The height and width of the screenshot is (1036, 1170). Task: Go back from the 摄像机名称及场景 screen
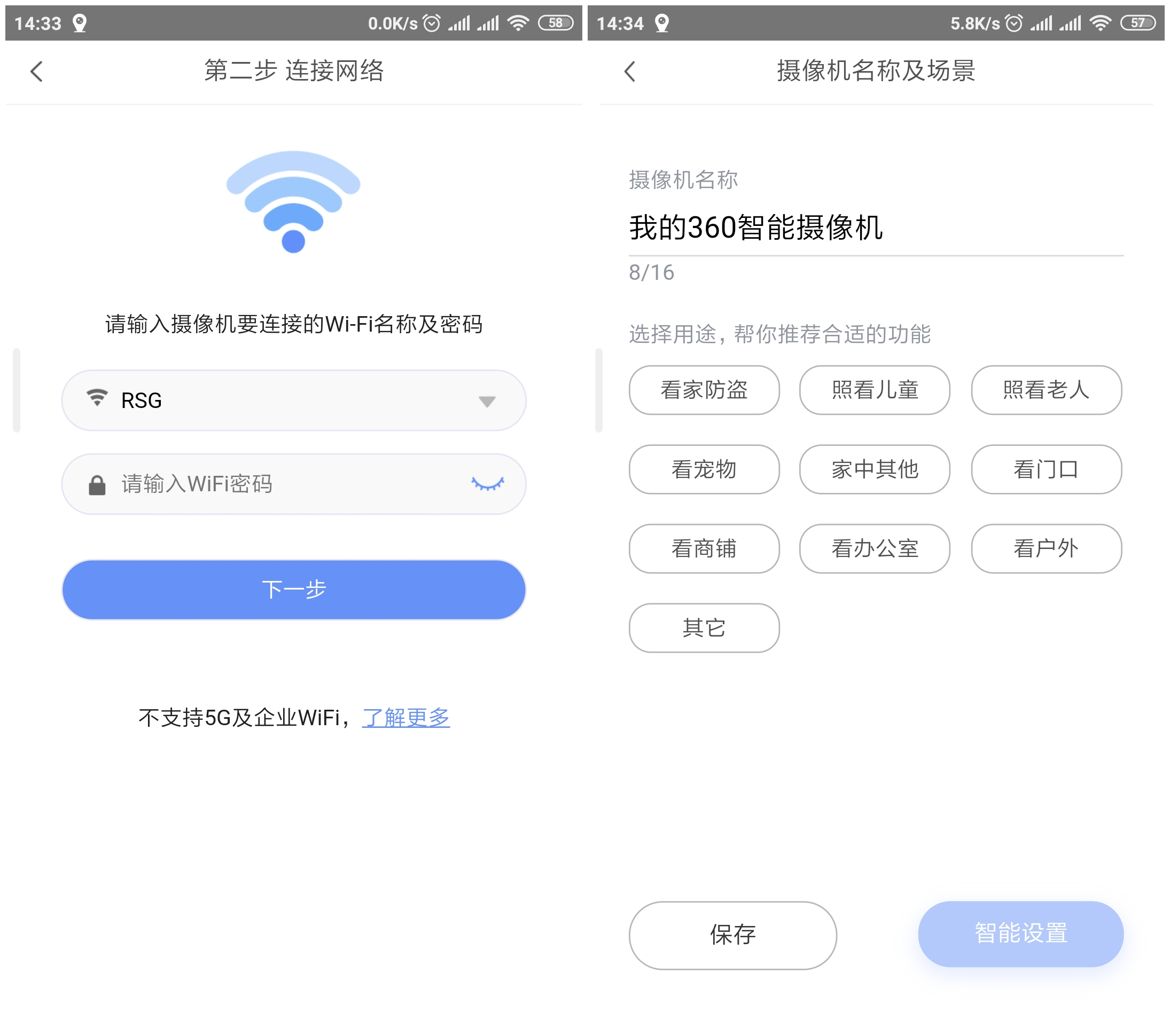(630, 72)
